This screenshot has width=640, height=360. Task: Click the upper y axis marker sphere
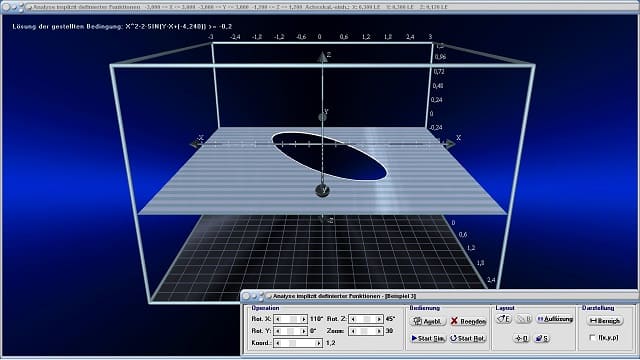(322, 118)
